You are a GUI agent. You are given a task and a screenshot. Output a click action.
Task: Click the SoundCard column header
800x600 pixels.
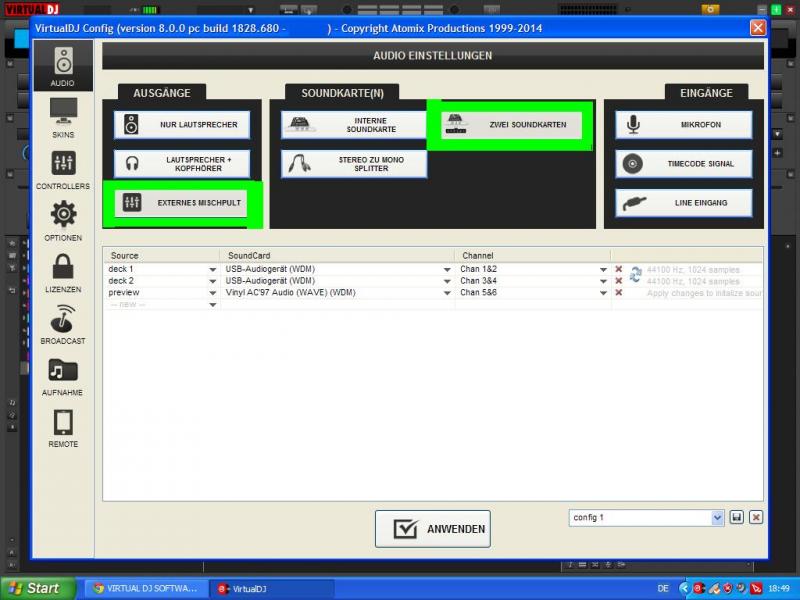pos(337,255)
